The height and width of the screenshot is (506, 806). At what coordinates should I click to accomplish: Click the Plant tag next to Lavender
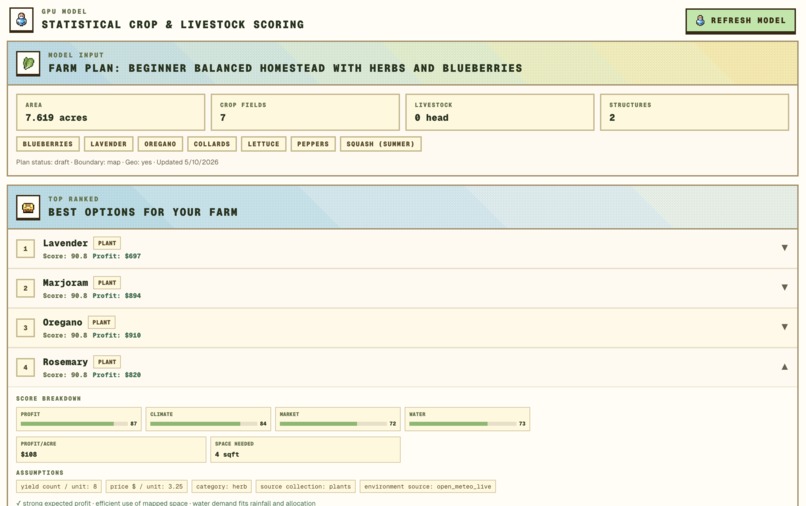point(107,243)
